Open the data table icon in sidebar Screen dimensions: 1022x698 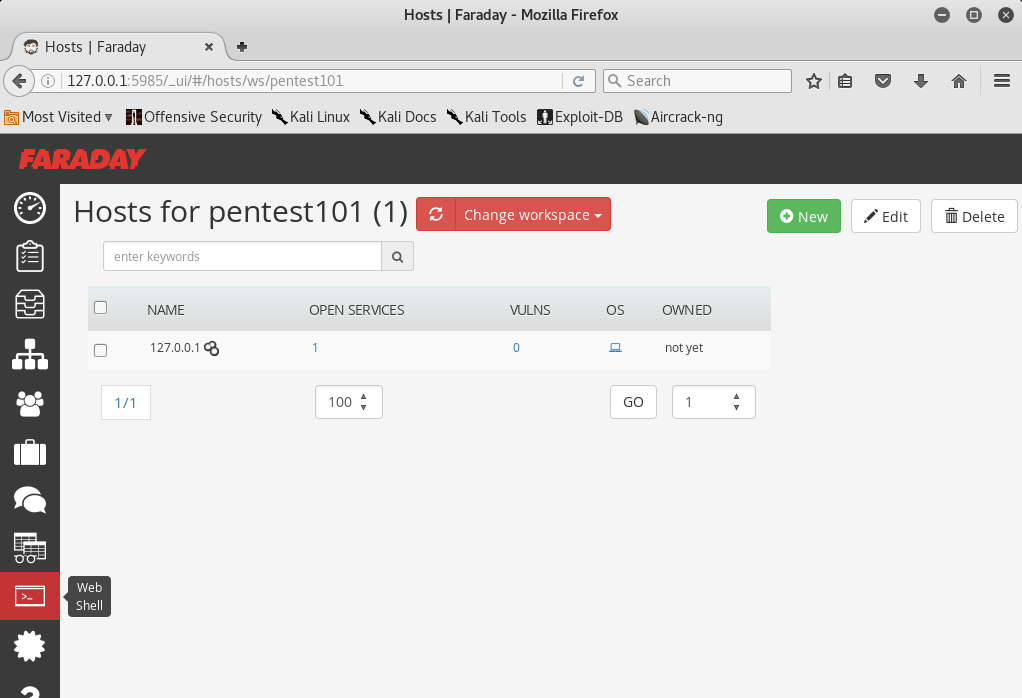click(30, 548)
